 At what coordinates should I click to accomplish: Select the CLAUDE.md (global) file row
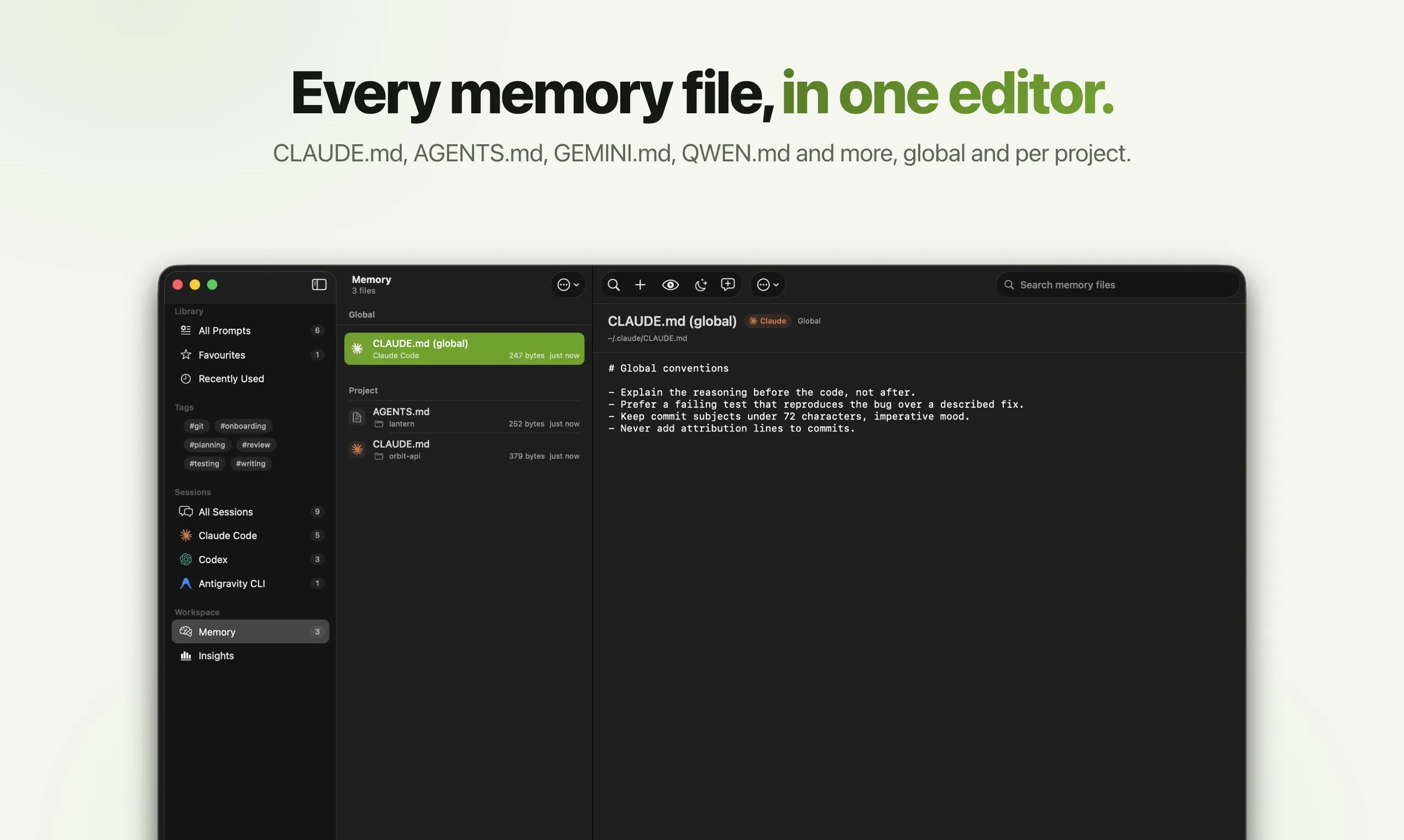click(x=464, y=349)
